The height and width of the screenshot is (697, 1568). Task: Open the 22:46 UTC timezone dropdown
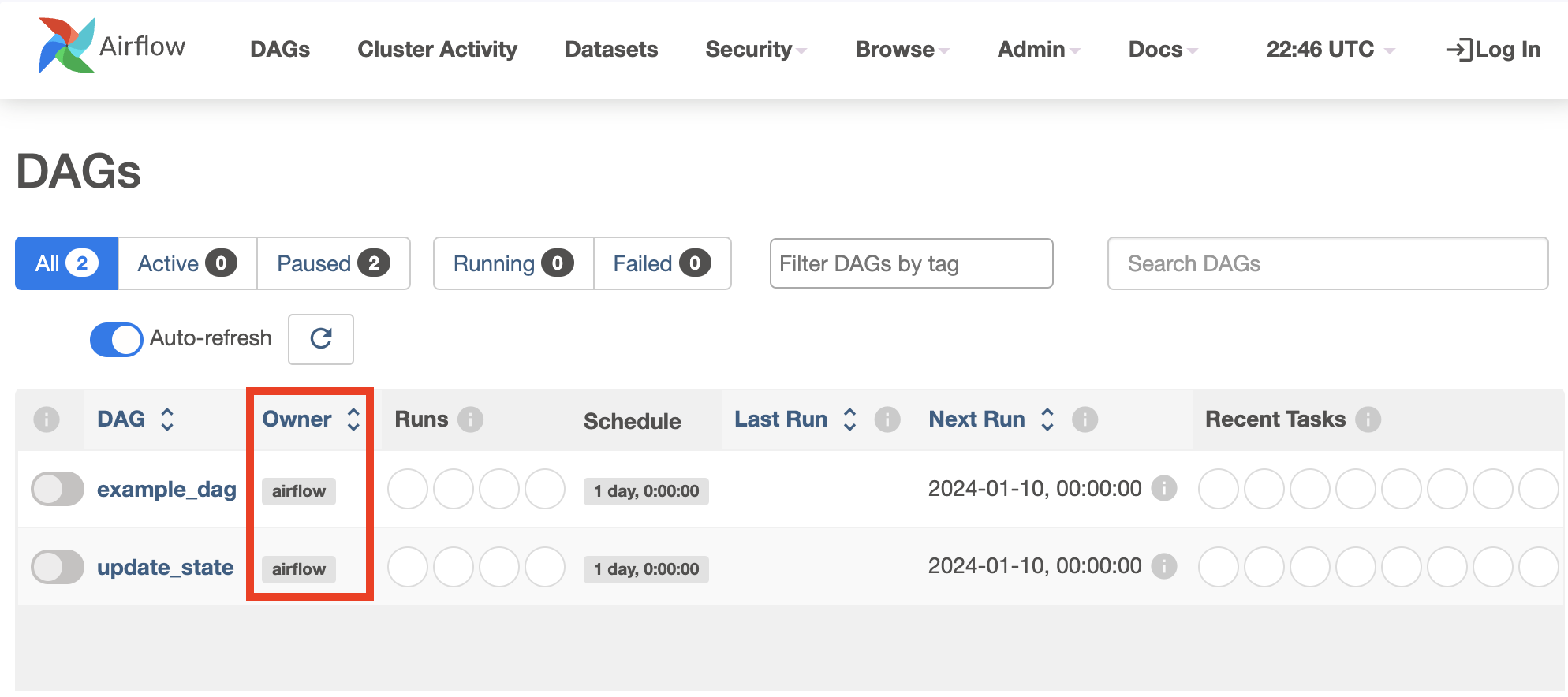pos(1331,50)
